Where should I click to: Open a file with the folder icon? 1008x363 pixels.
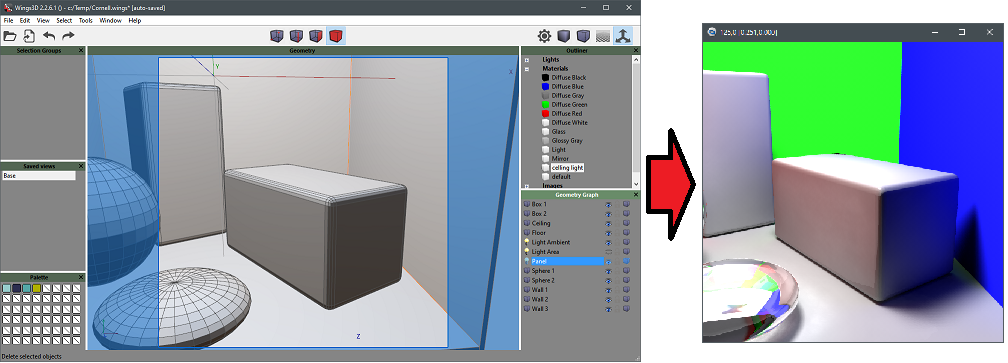click(x=10, y=36)
